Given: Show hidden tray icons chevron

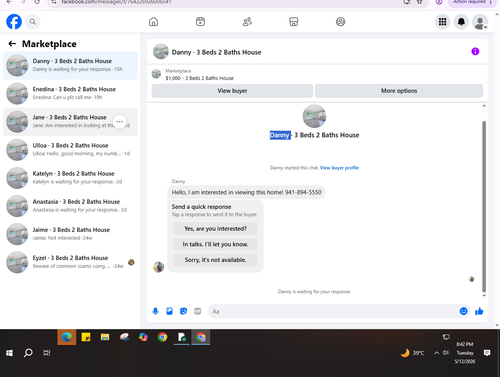Looking at the screenshot, I should [x=436, y=353].
